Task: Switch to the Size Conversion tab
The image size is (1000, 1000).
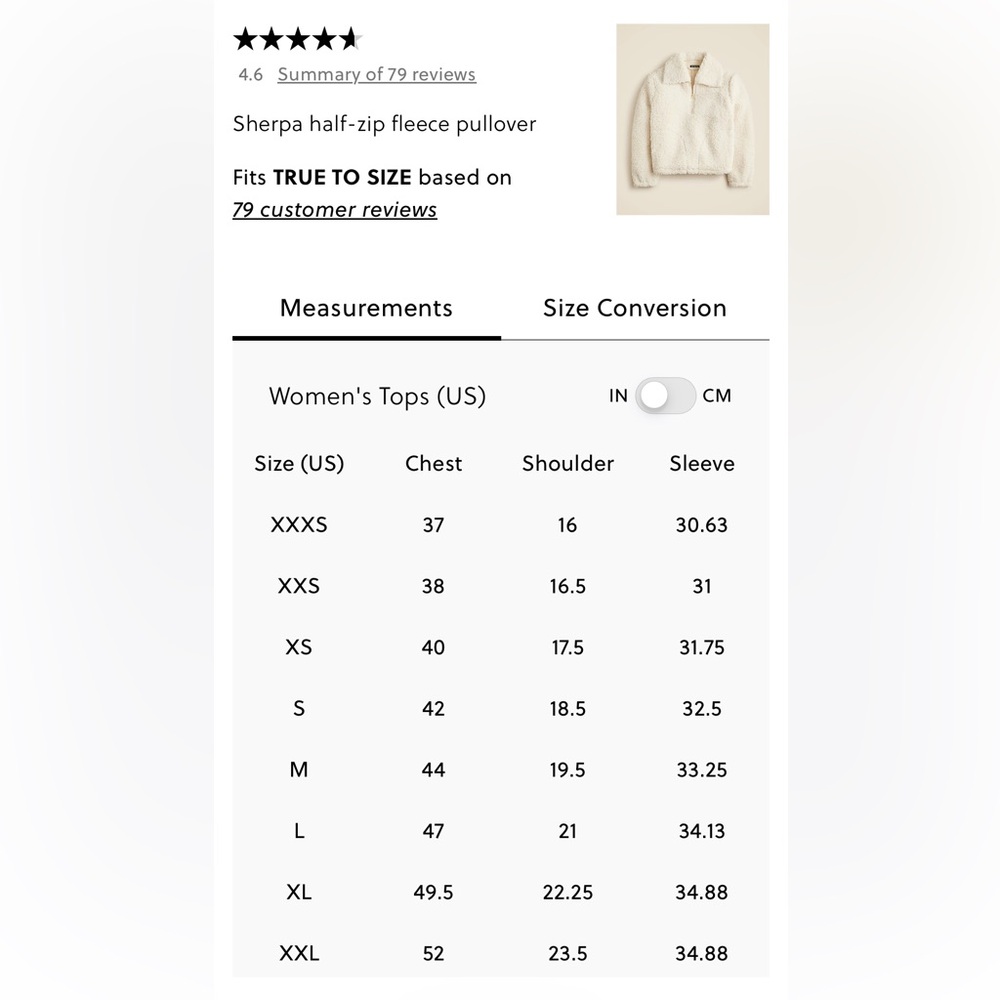Action: tap(635, 309)
